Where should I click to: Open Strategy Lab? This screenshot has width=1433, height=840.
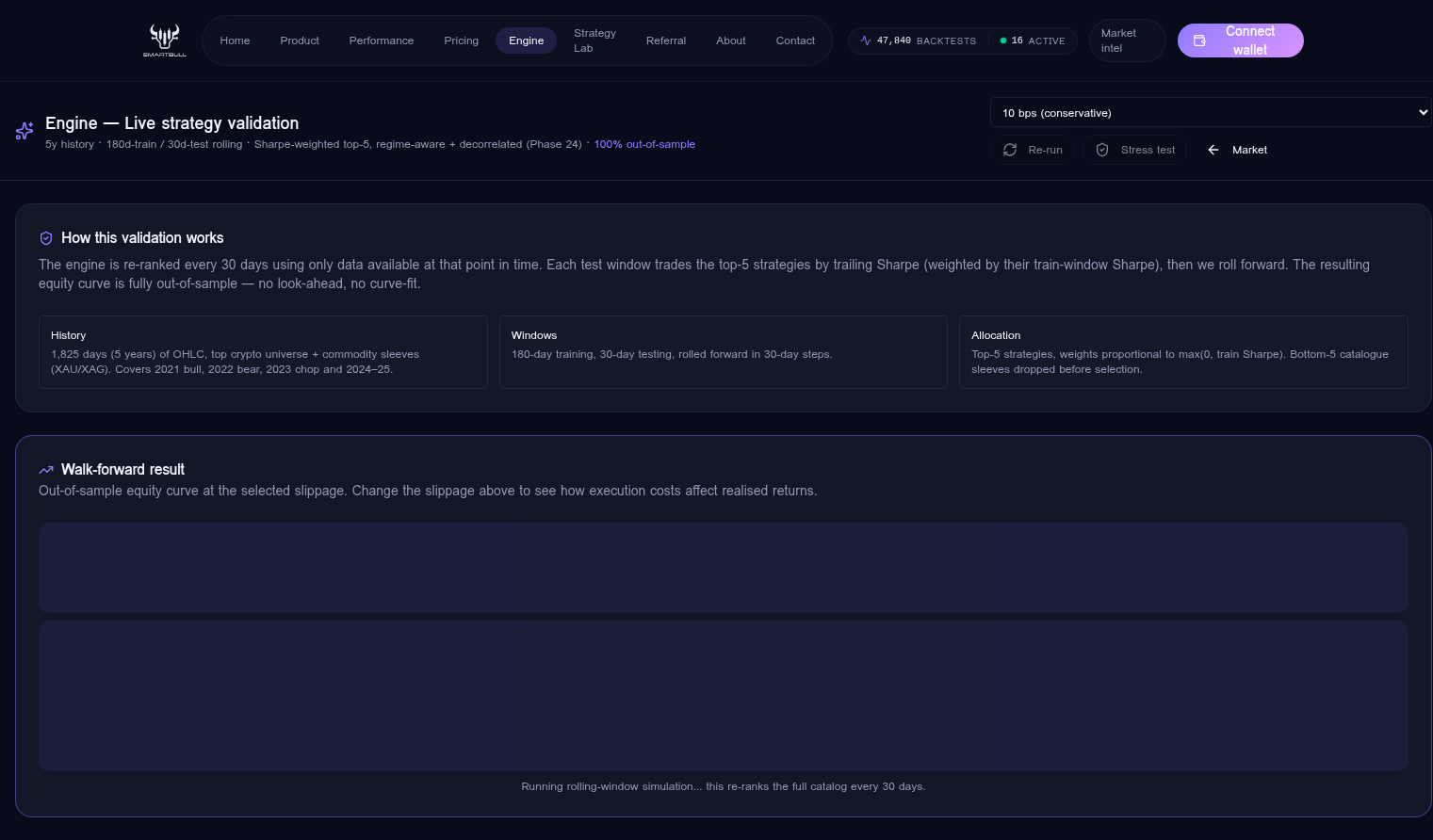[x=594, y=40]
